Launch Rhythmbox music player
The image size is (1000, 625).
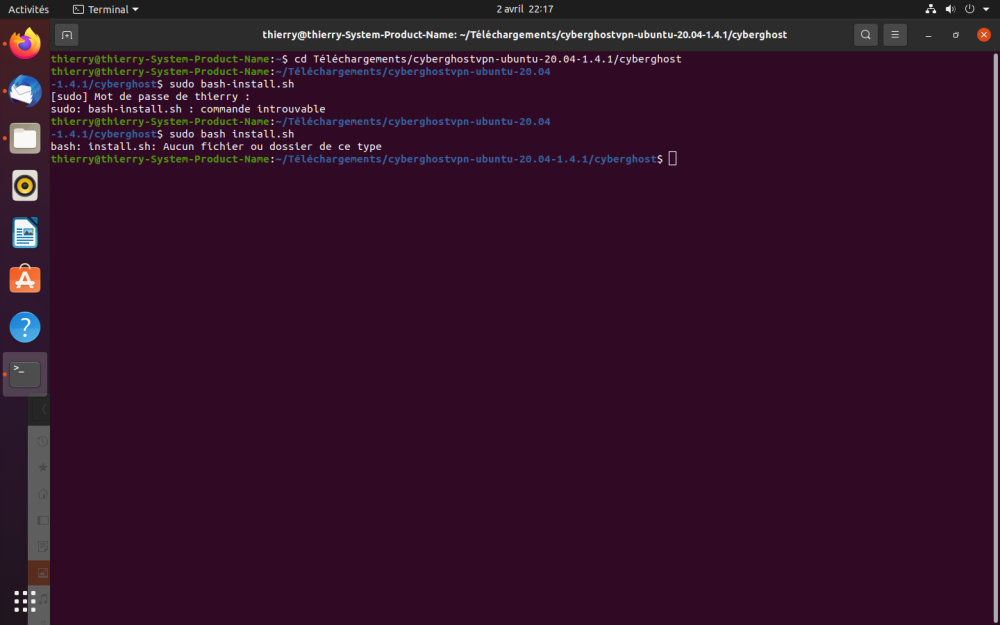[x=25, y=186]
